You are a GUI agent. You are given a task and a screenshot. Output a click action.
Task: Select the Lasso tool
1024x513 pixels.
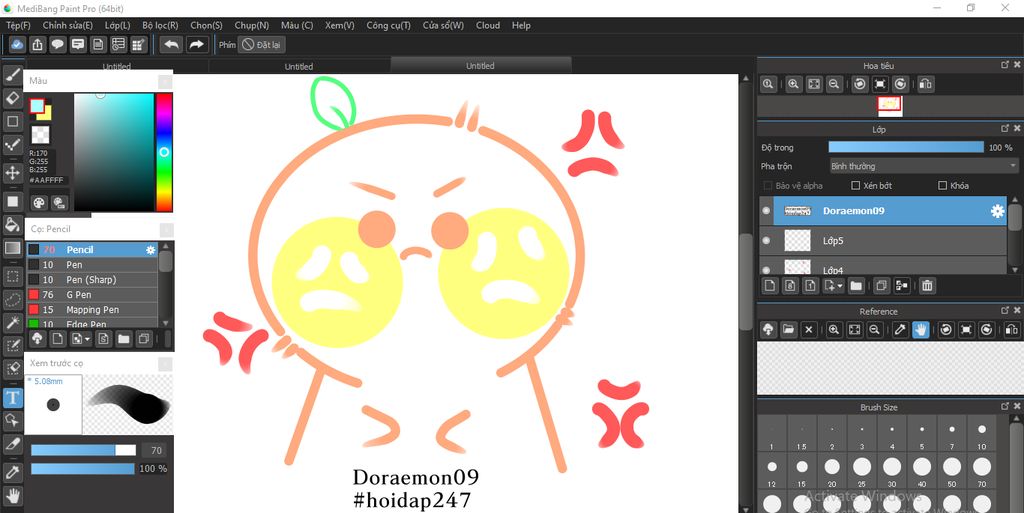pyautogui.click(x=12, y=300)
